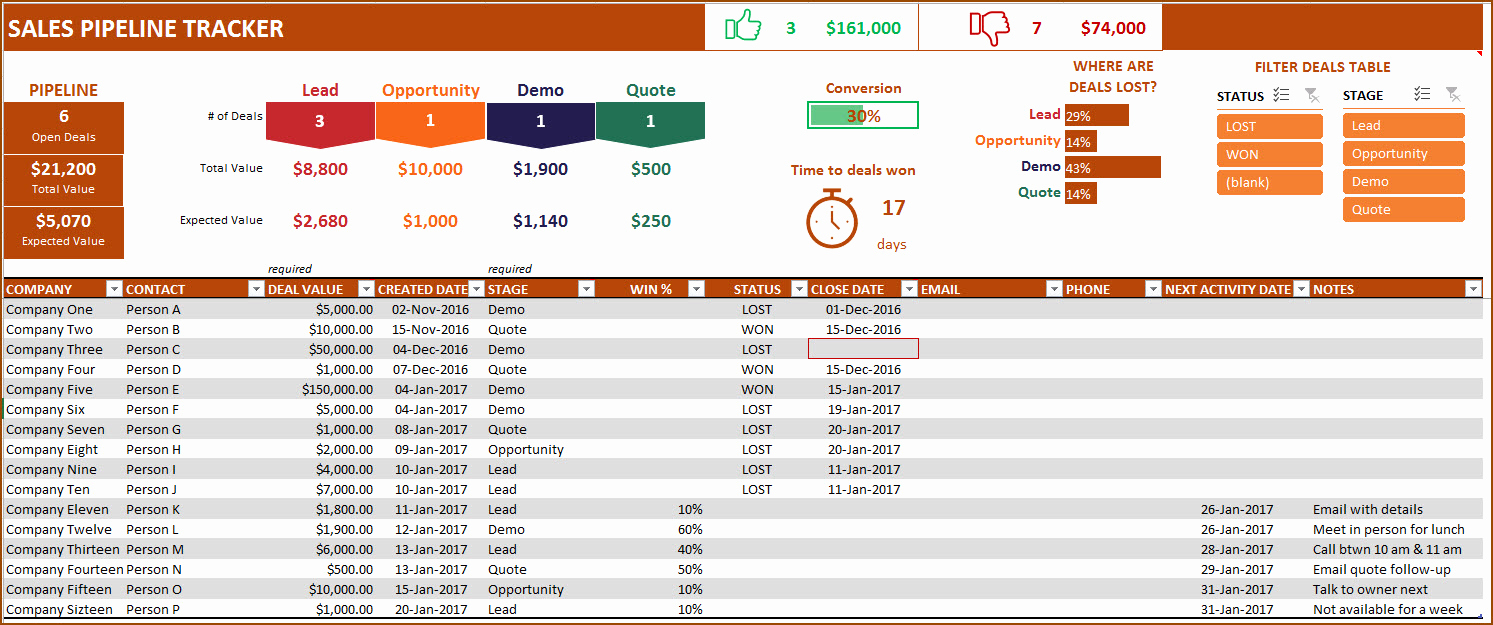Click the green thumbs-up won deals icon
This screenshot has height=625, width=1493.
[x=743, y=26]
